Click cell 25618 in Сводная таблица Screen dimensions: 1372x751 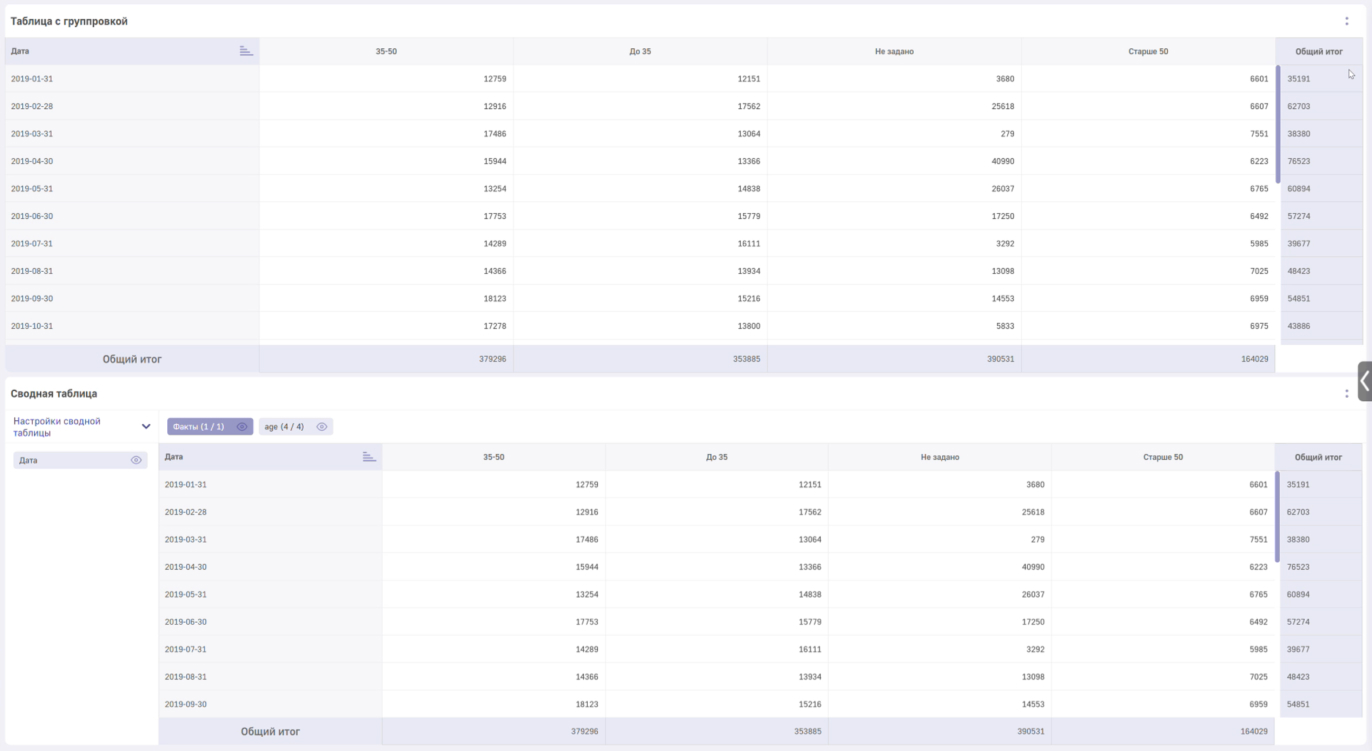click(x=940, y=512)
